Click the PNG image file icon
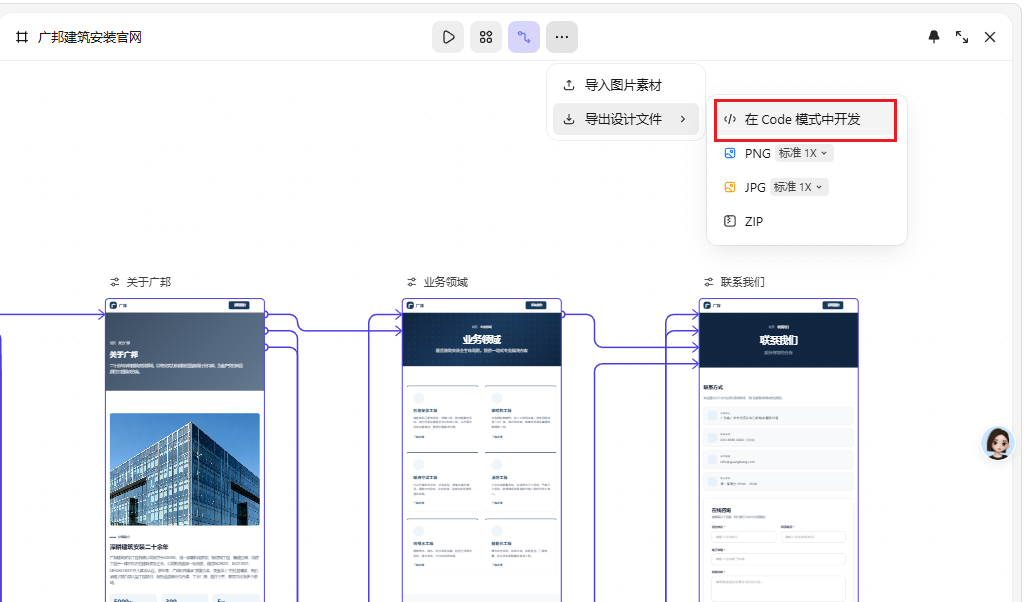This screenshot has width=1024, height=602. point(730,153)
